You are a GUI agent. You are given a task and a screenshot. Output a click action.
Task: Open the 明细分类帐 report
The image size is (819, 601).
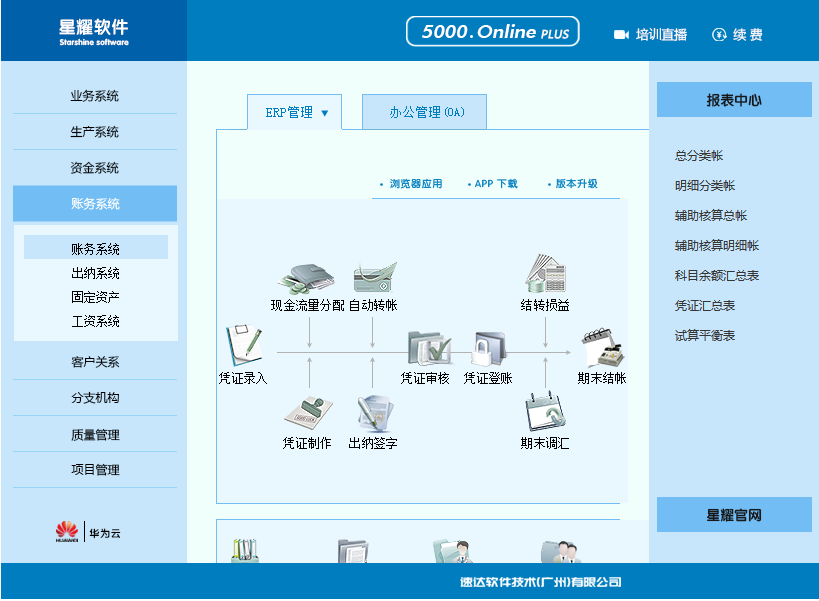point(705,185)
